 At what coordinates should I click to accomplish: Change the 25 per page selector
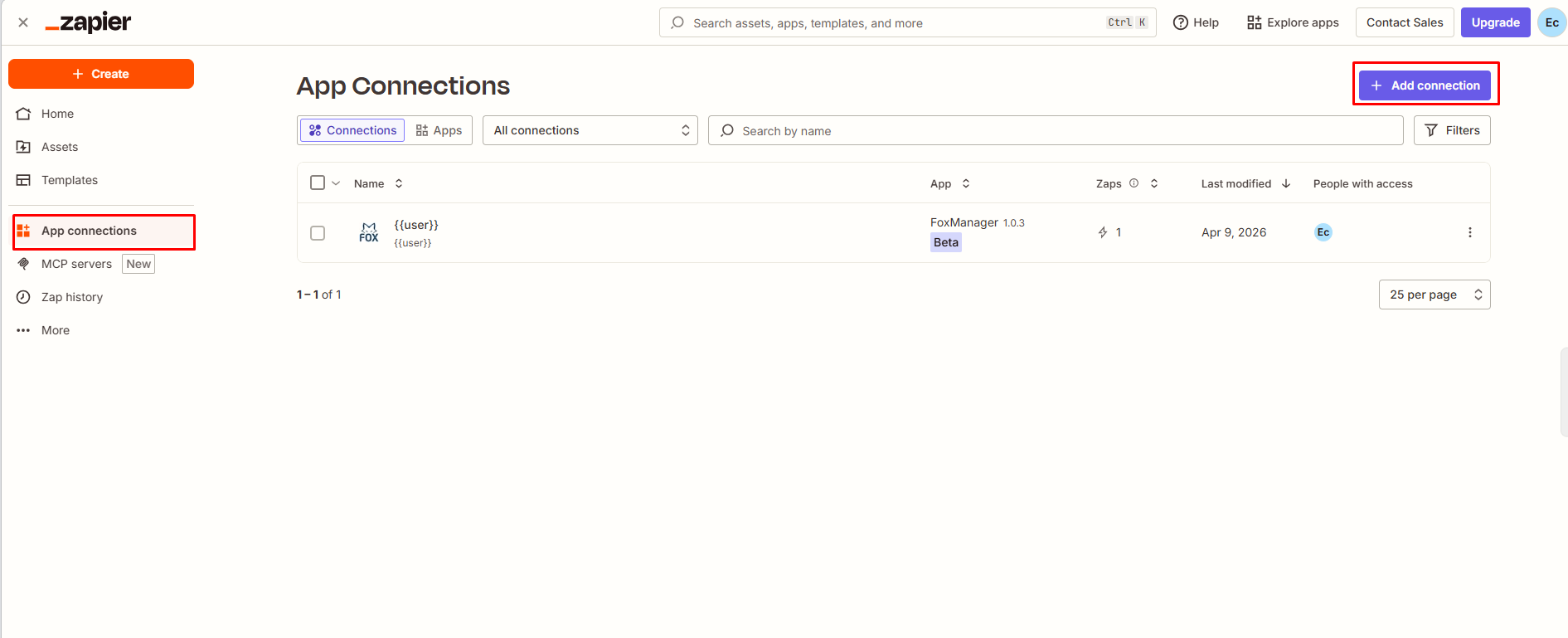pos(1435,295)
